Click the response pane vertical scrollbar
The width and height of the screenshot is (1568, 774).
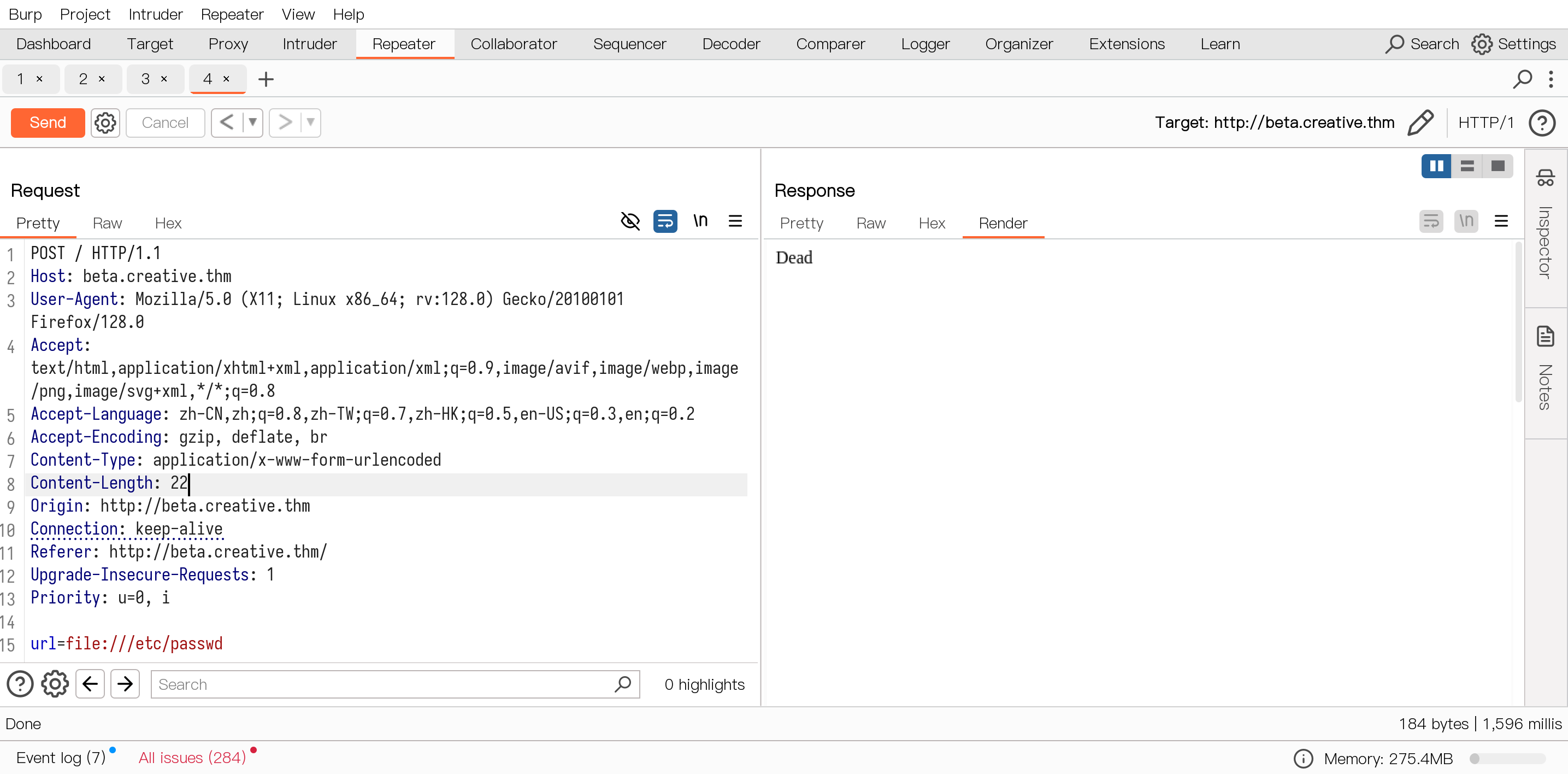(x=1518, y=322)
